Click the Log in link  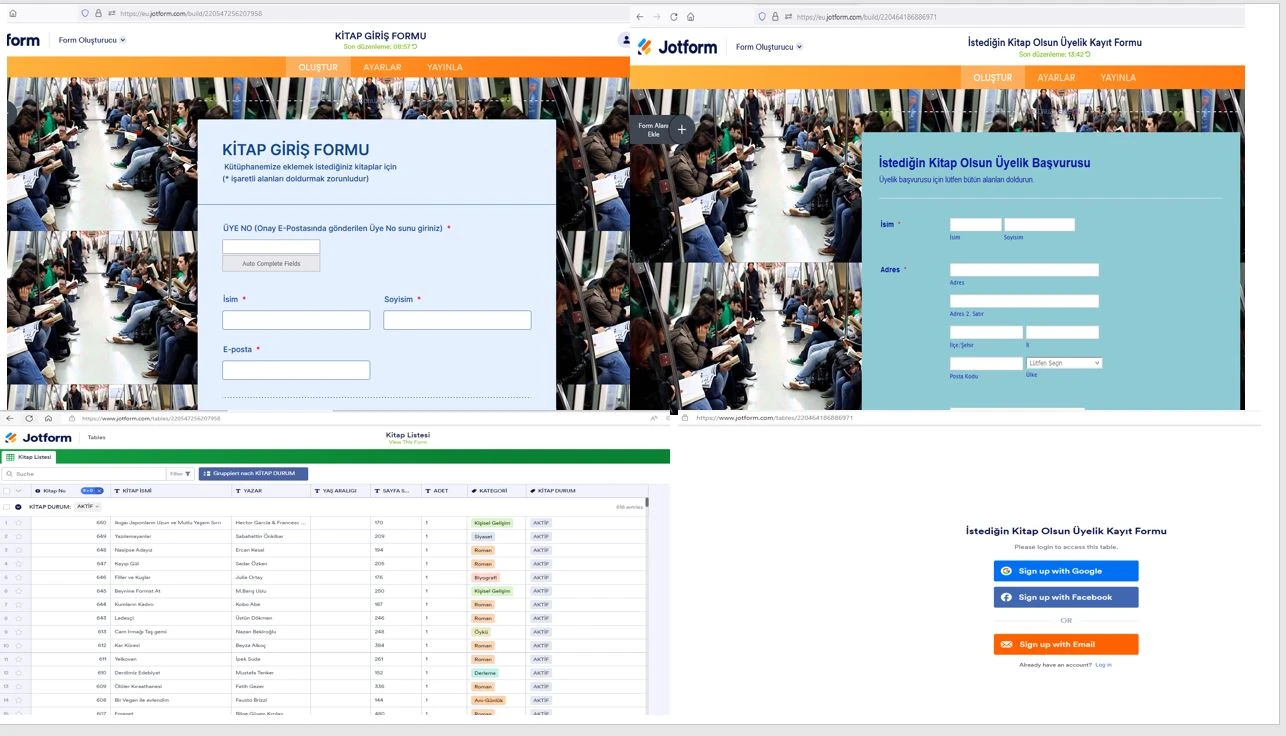tap(1103, 664)
